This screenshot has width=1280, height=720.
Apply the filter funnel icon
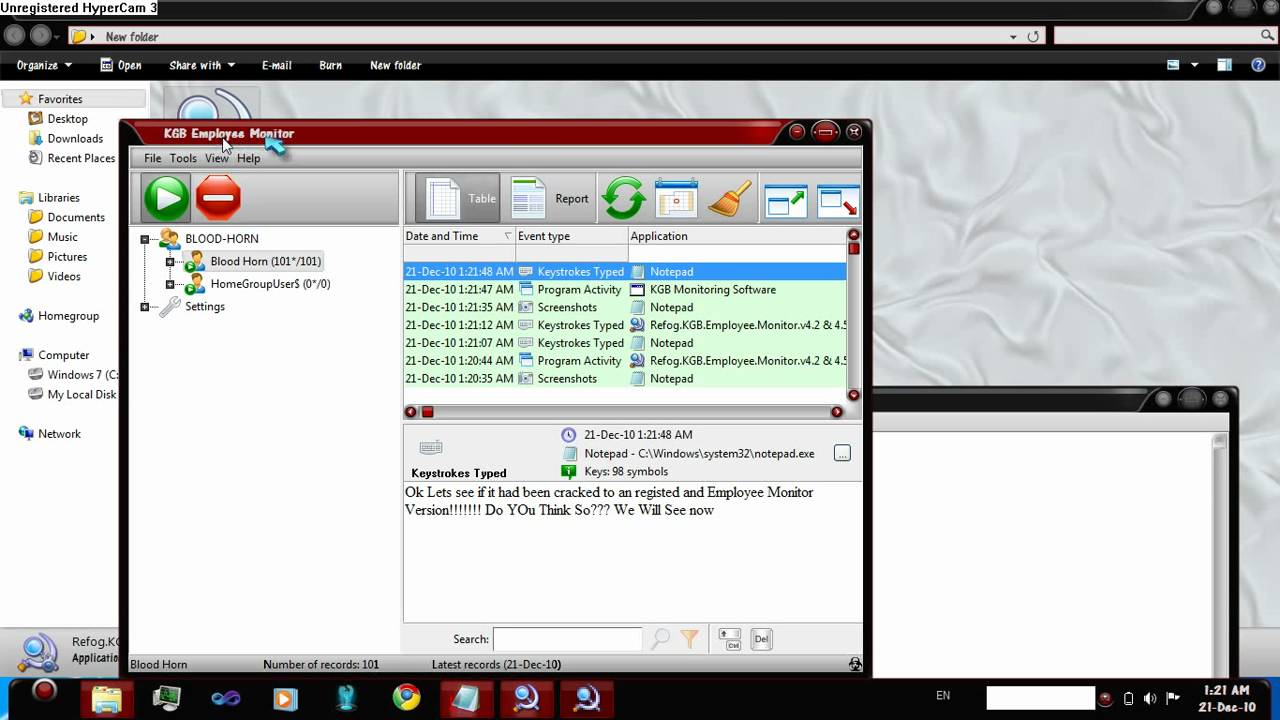pos(689,639)
